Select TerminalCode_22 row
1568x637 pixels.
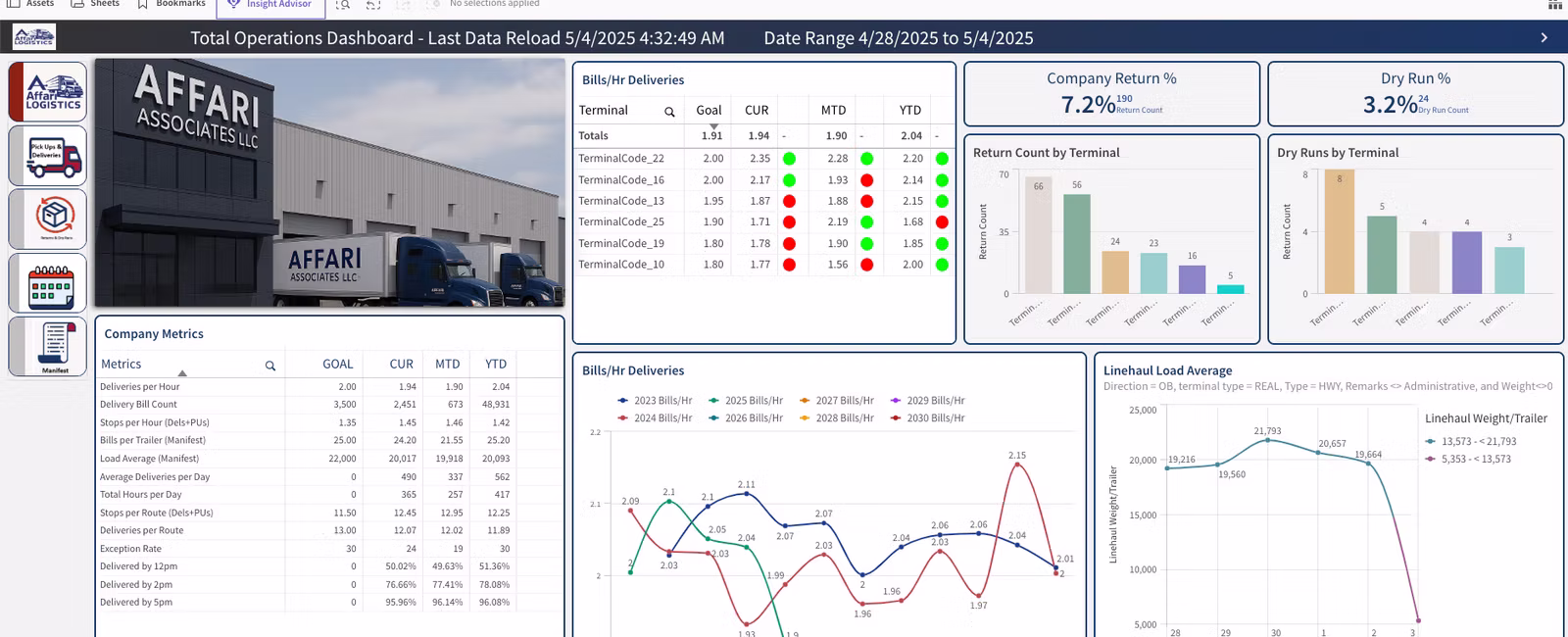pos(763,159)
